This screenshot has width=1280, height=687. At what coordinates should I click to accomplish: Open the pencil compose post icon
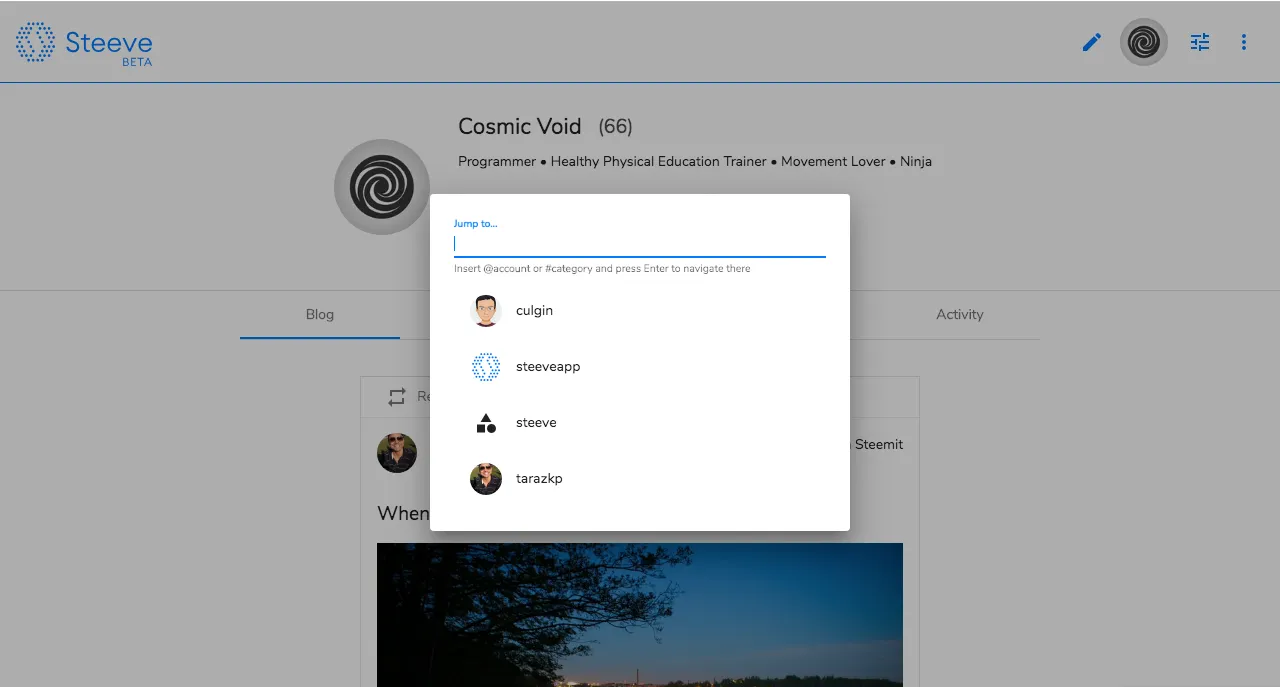1092,42
